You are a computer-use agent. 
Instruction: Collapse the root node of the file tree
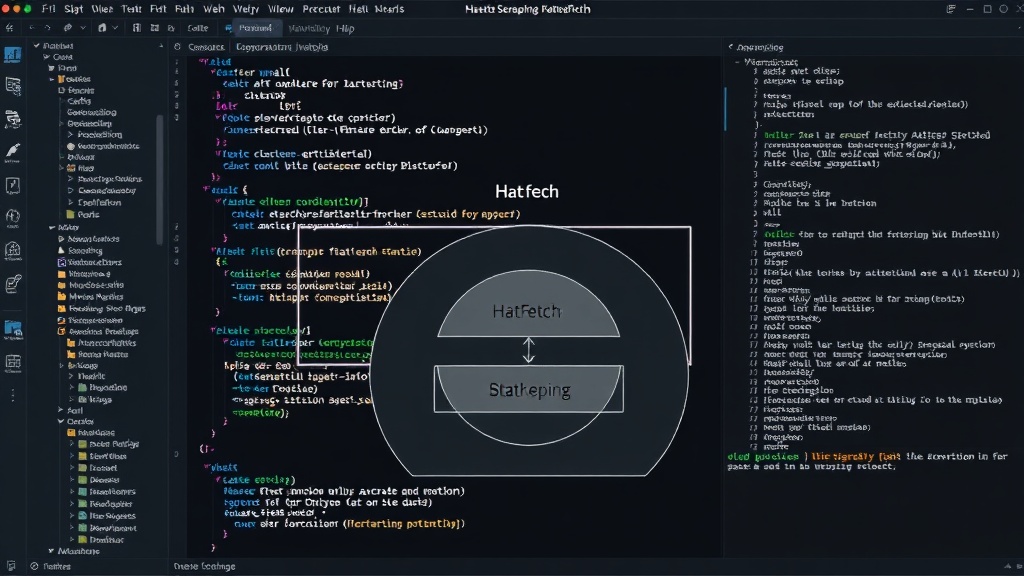37,46
